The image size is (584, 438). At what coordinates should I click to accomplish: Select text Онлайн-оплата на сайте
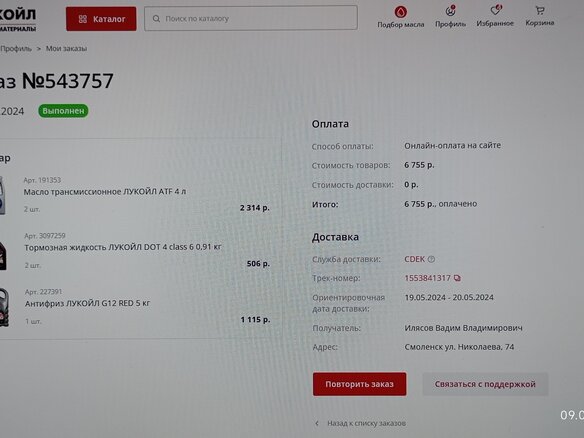(453, 145)
